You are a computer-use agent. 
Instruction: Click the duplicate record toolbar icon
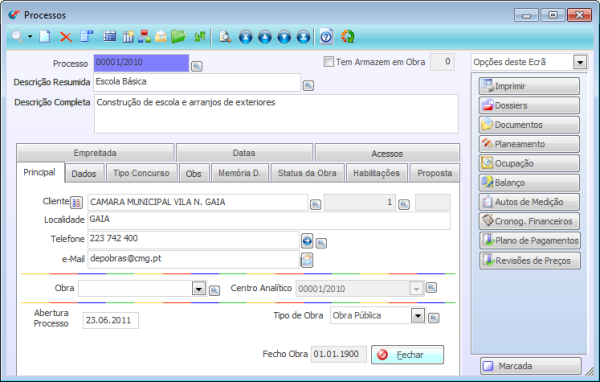tap(86, 37)
